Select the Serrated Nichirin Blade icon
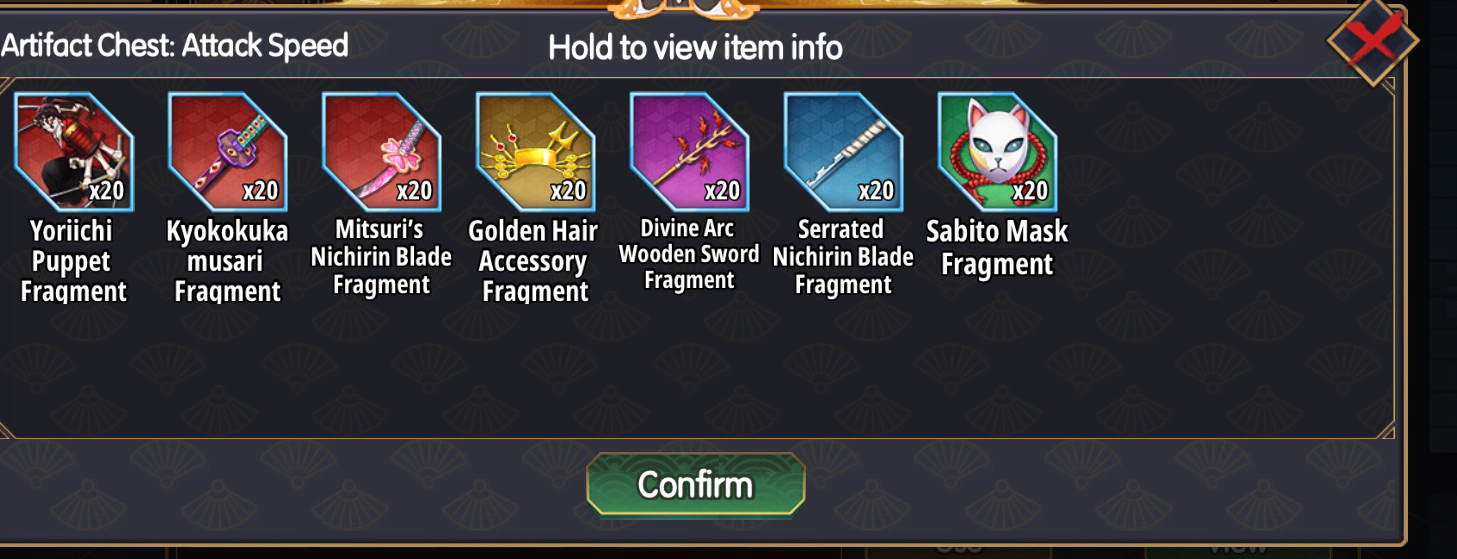Screen dimensions: 1457x559 [x=844, y=152]
